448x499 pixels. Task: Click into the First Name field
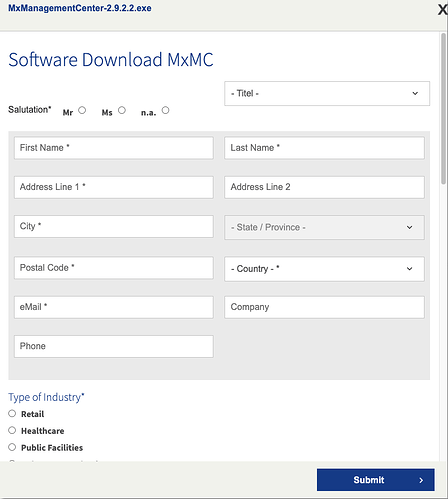tap(114, 148)
